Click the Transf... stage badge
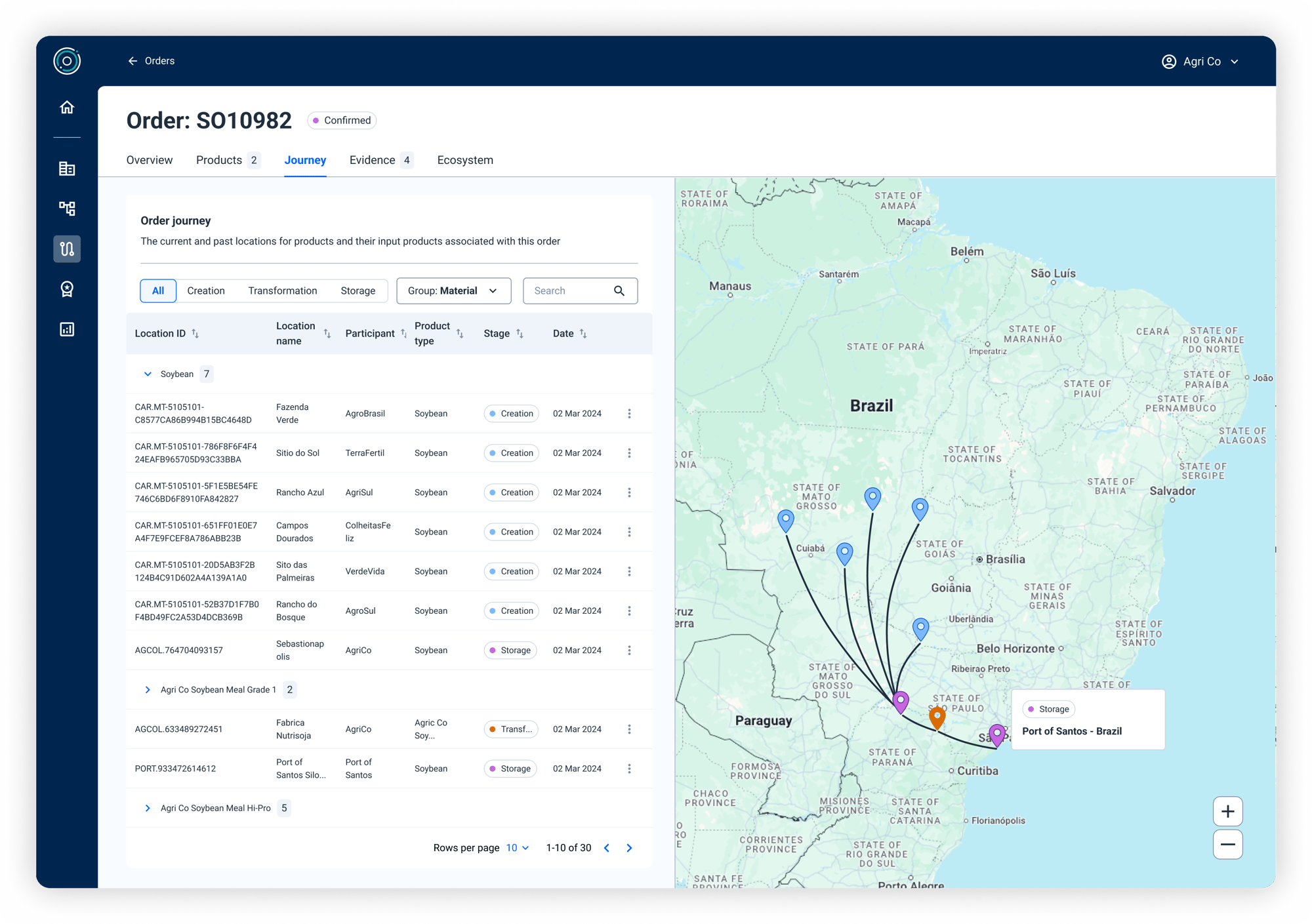Image resolution: width=1312 pixels, height=924 pixels. [510, 729]
